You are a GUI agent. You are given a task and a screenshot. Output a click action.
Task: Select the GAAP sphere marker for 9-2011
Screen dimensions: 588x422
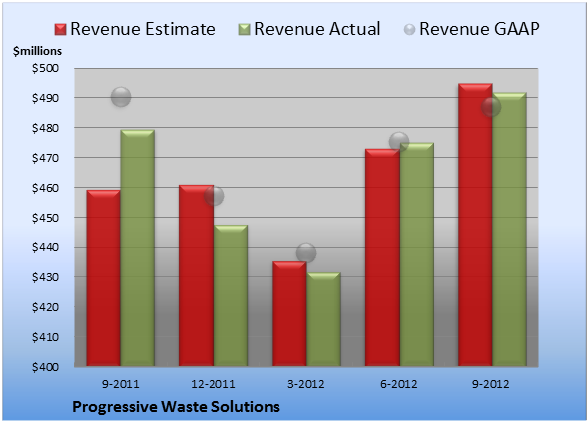[x=121, y=97]
